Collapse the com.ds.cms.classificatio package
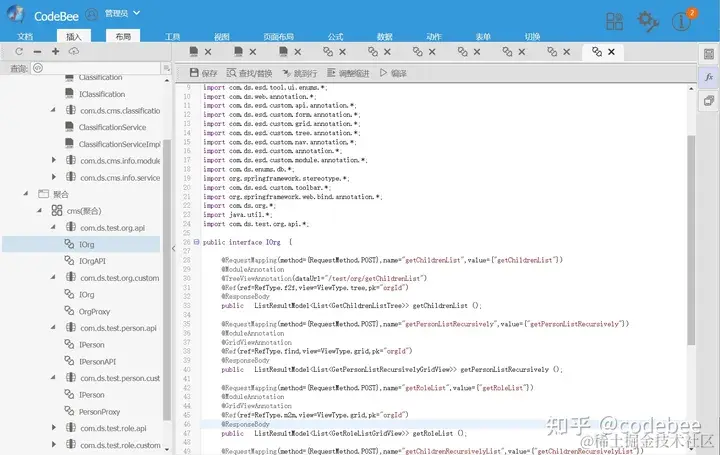This screenshot has height=455, width=720. point(53,110)
